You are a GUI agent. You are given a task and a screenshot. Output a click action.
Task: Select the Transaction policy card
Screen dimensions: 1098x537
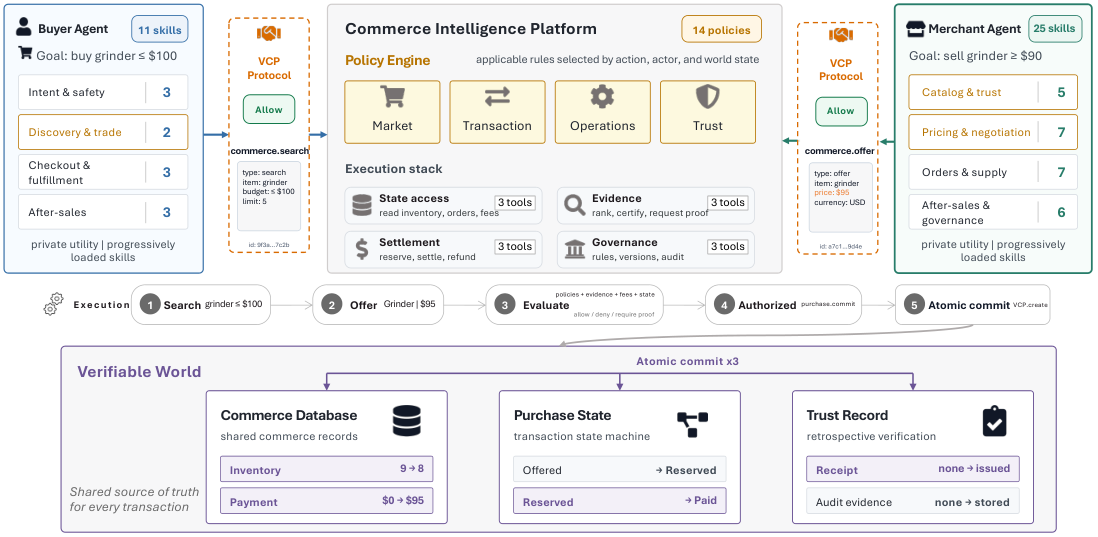tap(497, 112)
